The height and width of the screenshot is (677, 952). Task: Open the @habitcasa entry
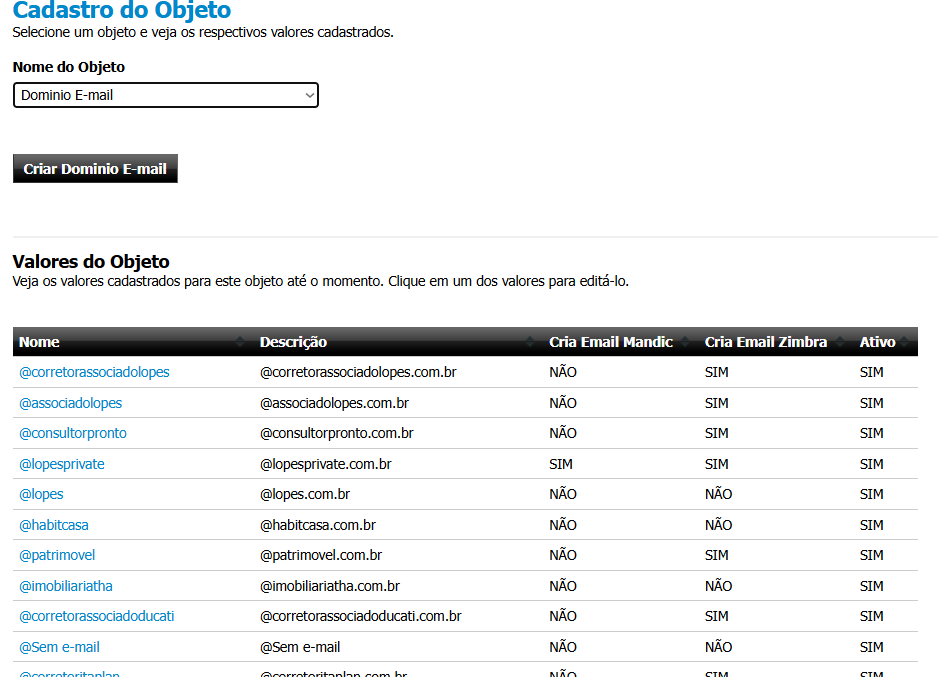pyautogui.click(x=54, y=525)
